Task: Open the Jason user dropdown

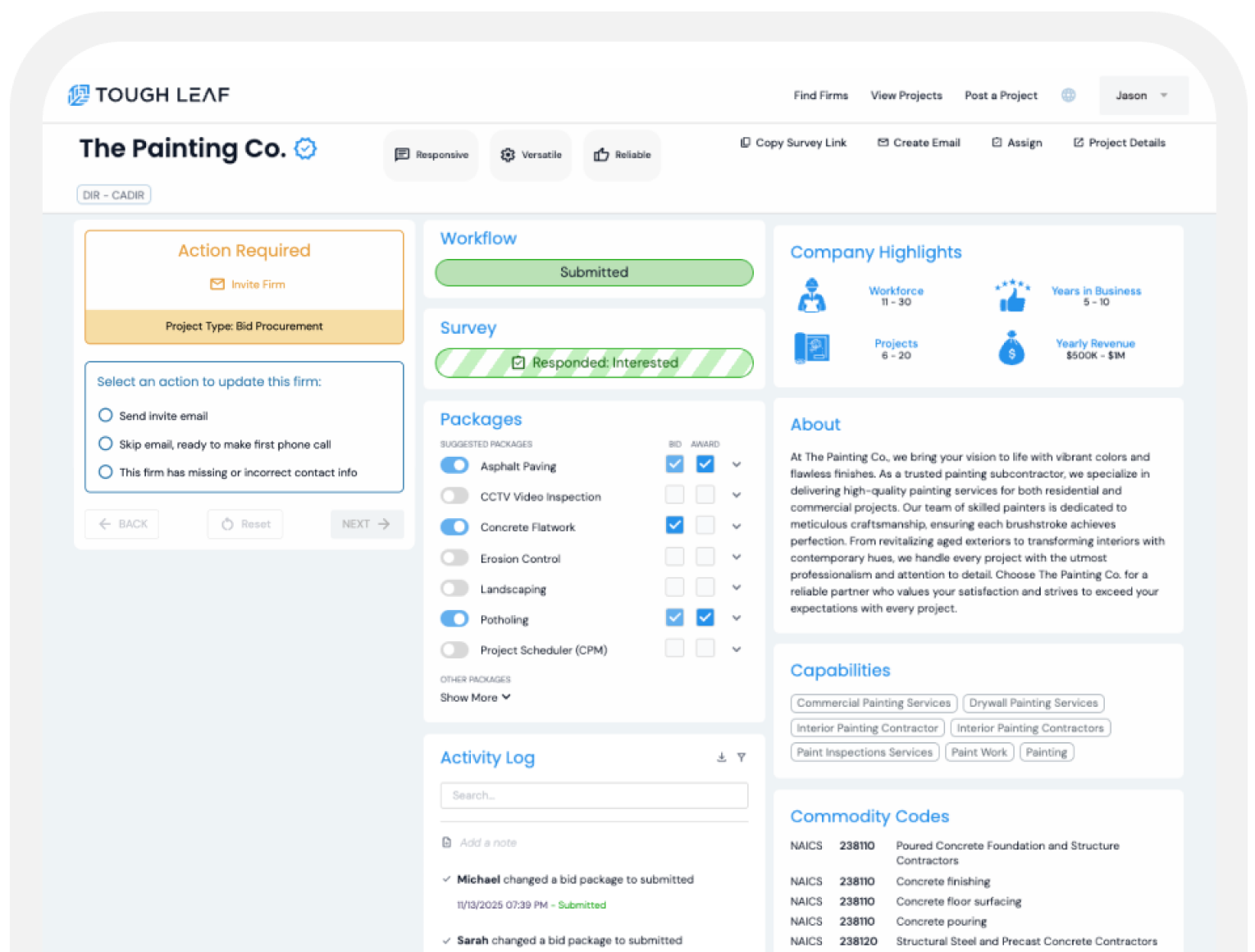Action: [x=1143, y=95]
